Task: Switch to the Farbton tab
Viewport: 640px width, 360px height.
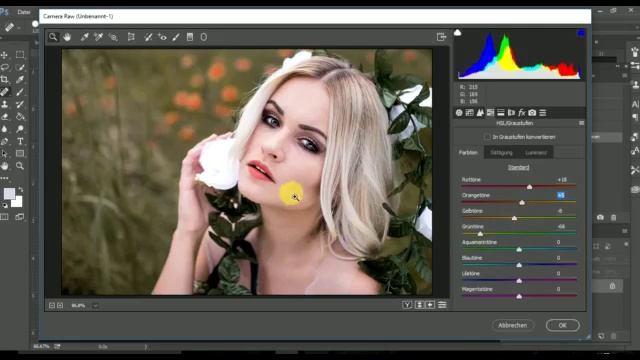Action: click(468, 153)
